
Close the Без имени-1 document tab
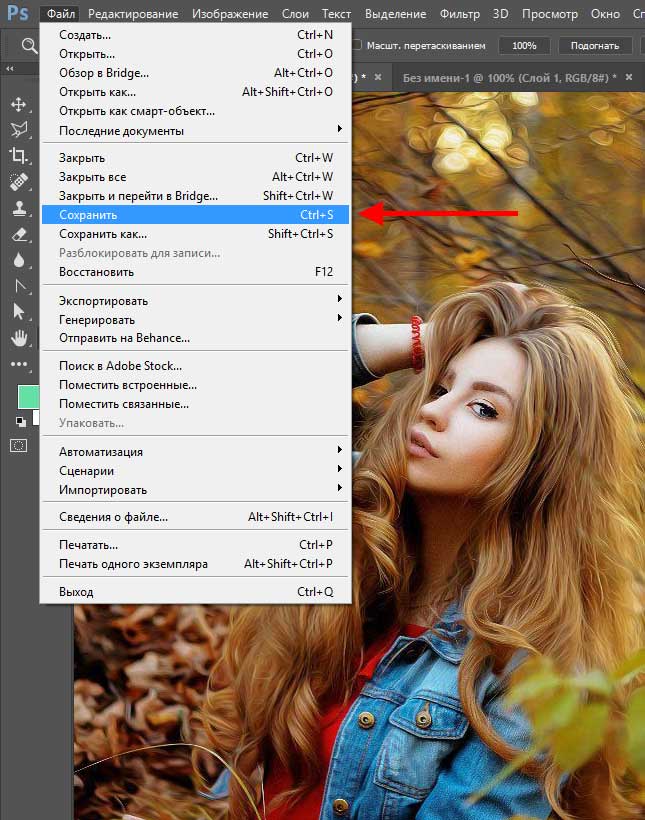[x=629, y=77]
